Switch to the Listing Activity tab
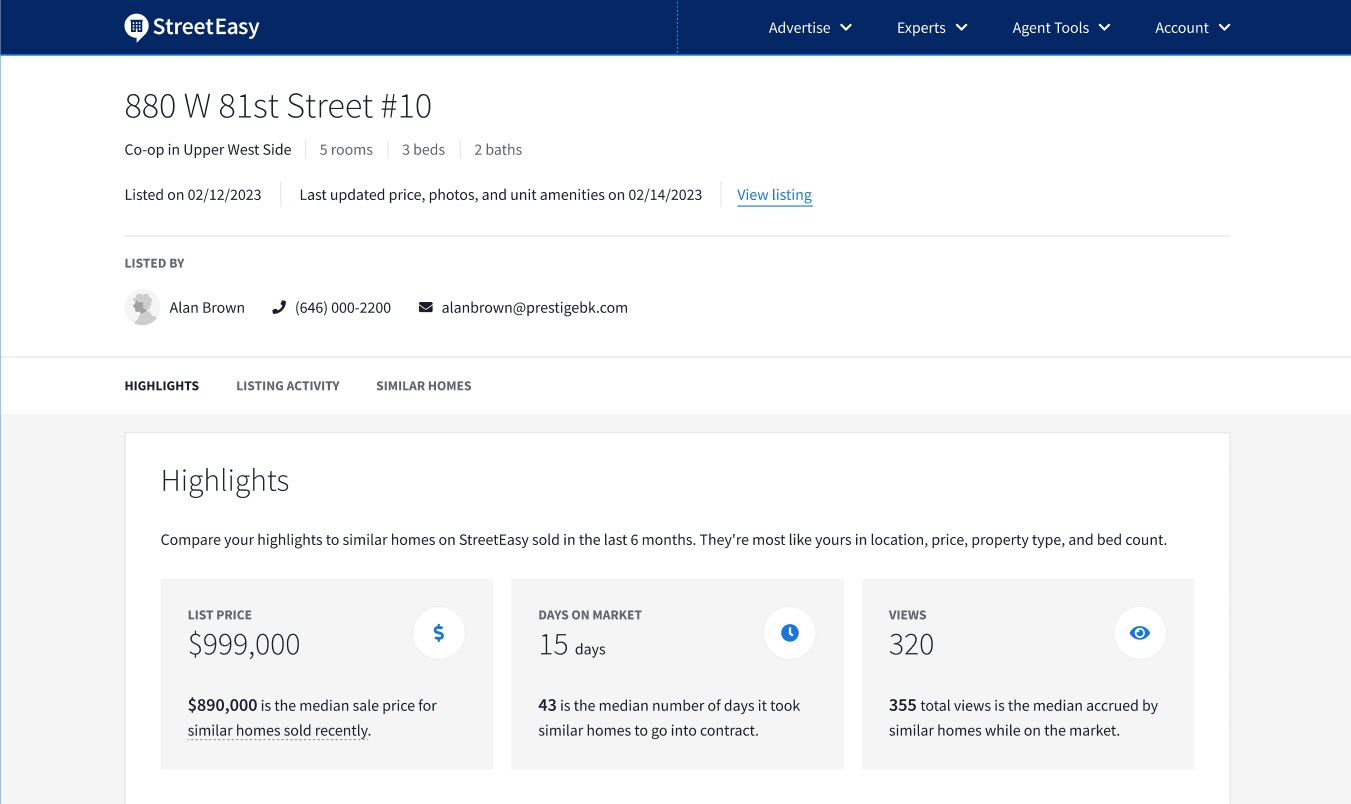This screenshot has height=804, width=1351. pos(288,386)
